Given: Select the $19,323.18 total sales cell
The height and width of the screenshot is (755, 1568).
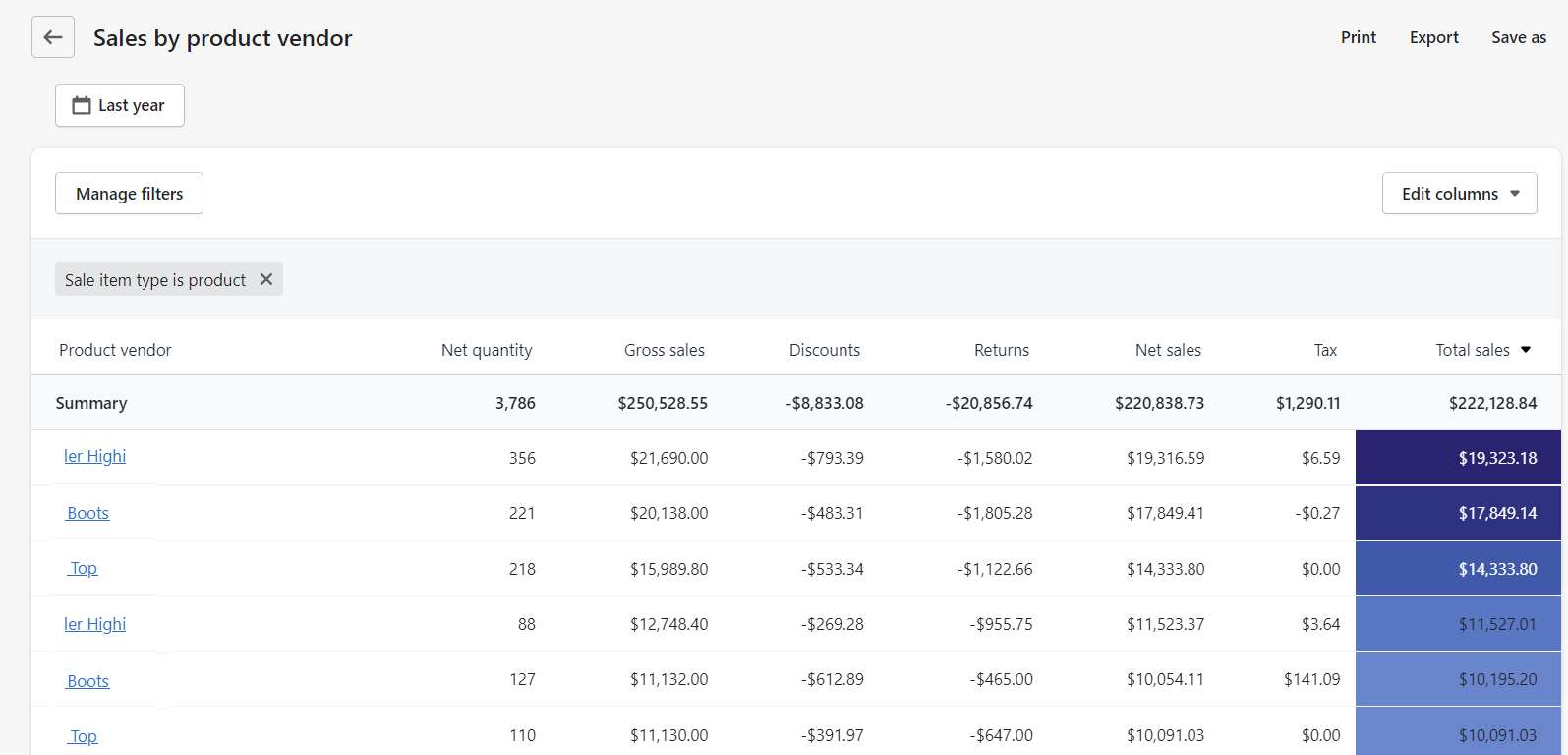Looking at the screenshot, I should coord(1458,457).
